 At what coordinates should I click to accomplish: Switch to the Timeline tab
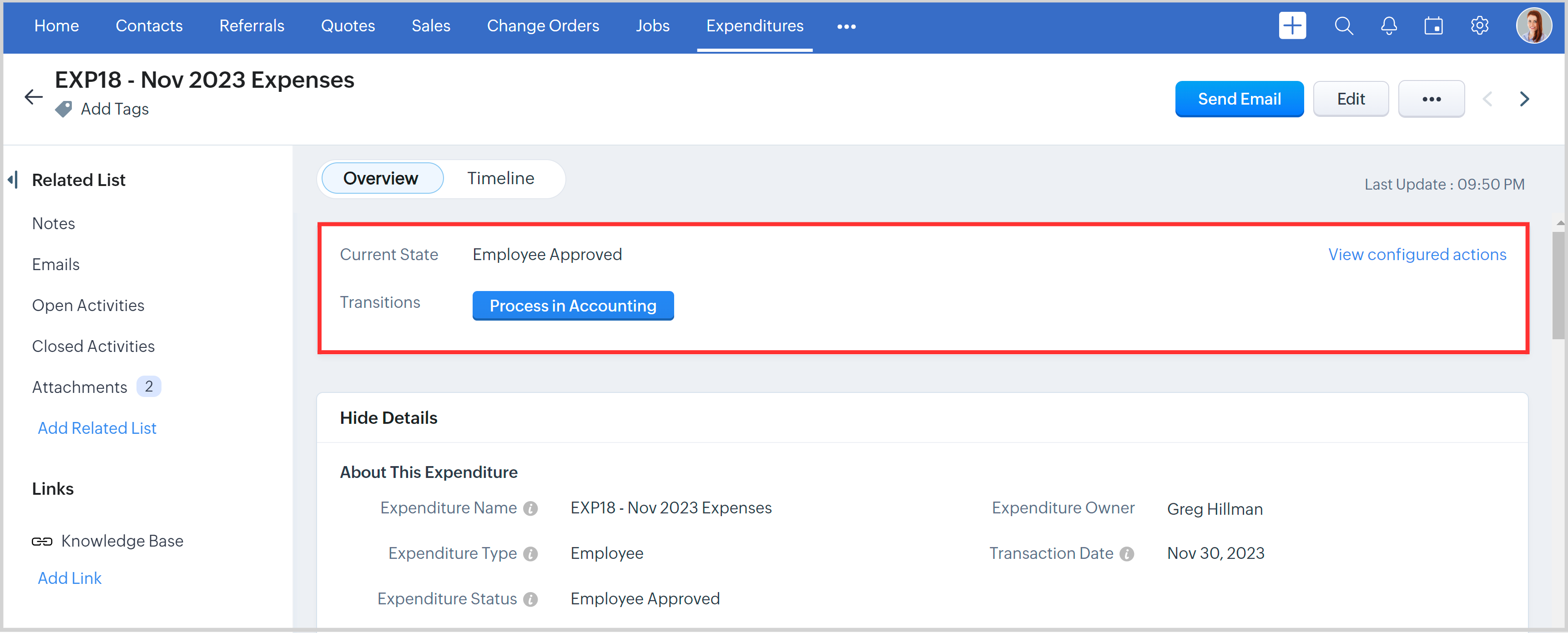pos(500,178)
